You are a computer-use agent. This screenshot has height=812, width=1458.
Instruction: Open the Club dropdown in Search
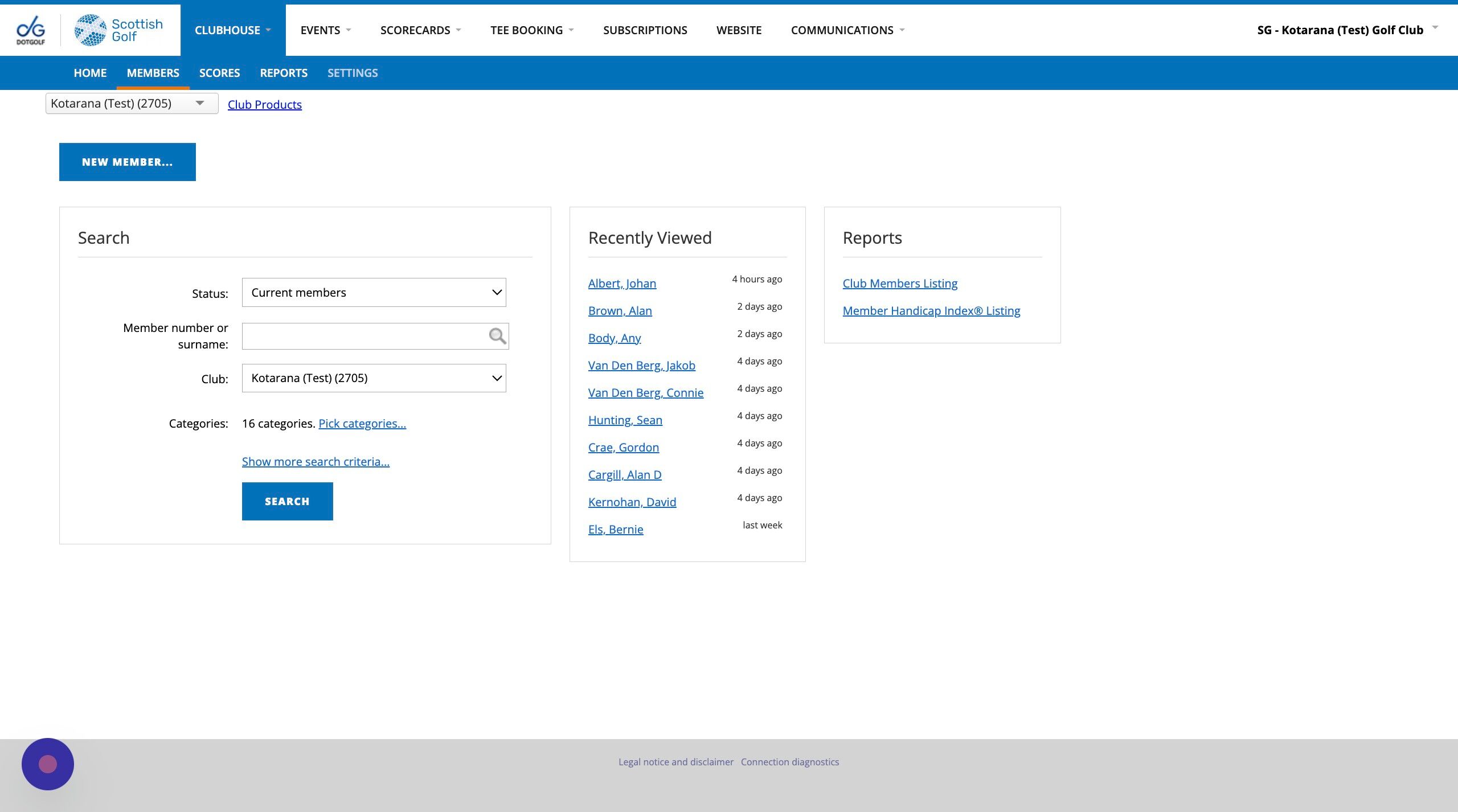click(374, 378)
